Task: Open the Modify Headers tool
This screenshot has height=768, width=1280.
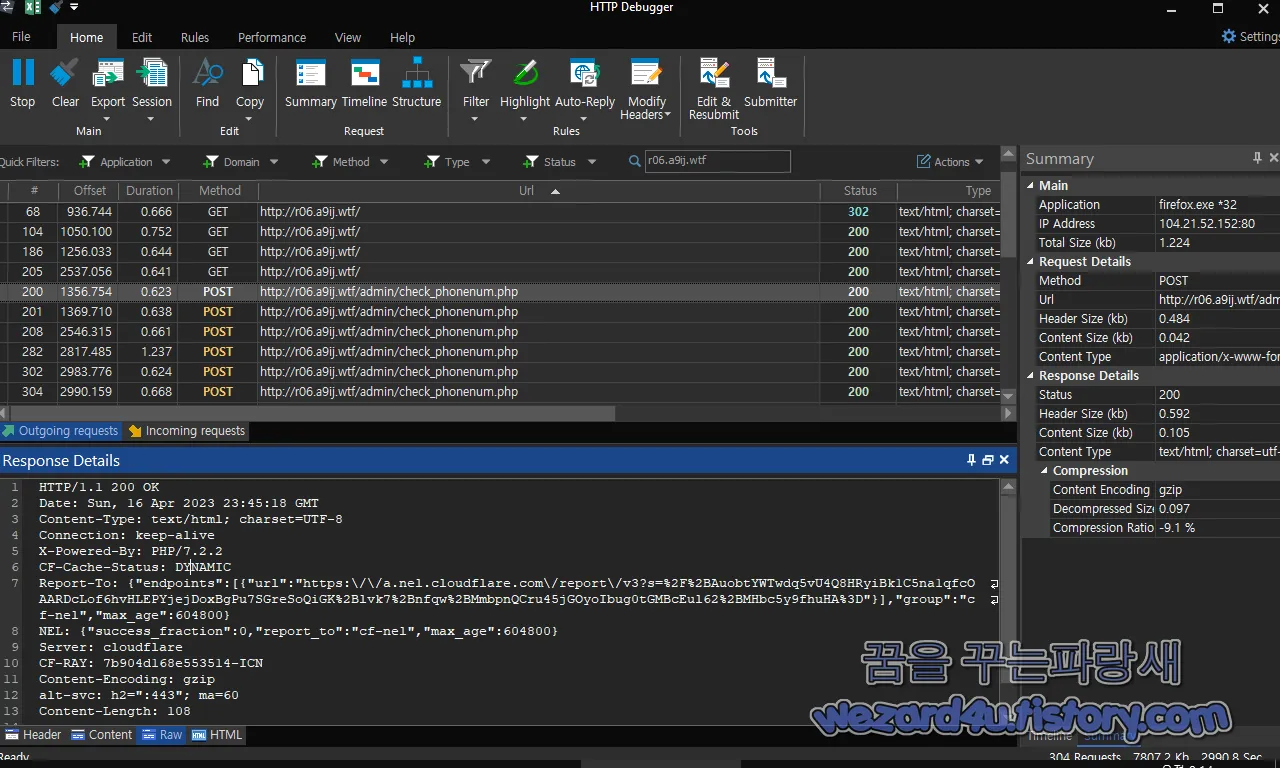Action: [x=646, y=90]
